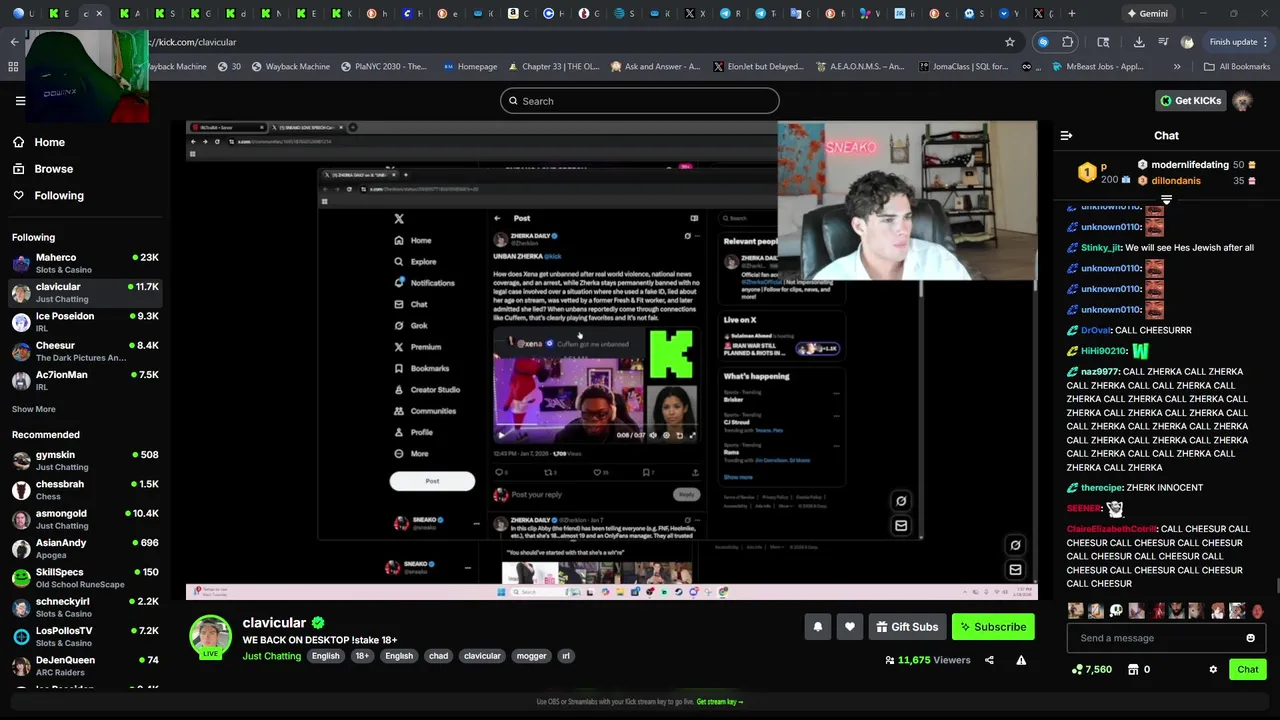Screen dimensions: 1280x720
Task: Select the 'chad' stream tag
Action: click(439, 656)
